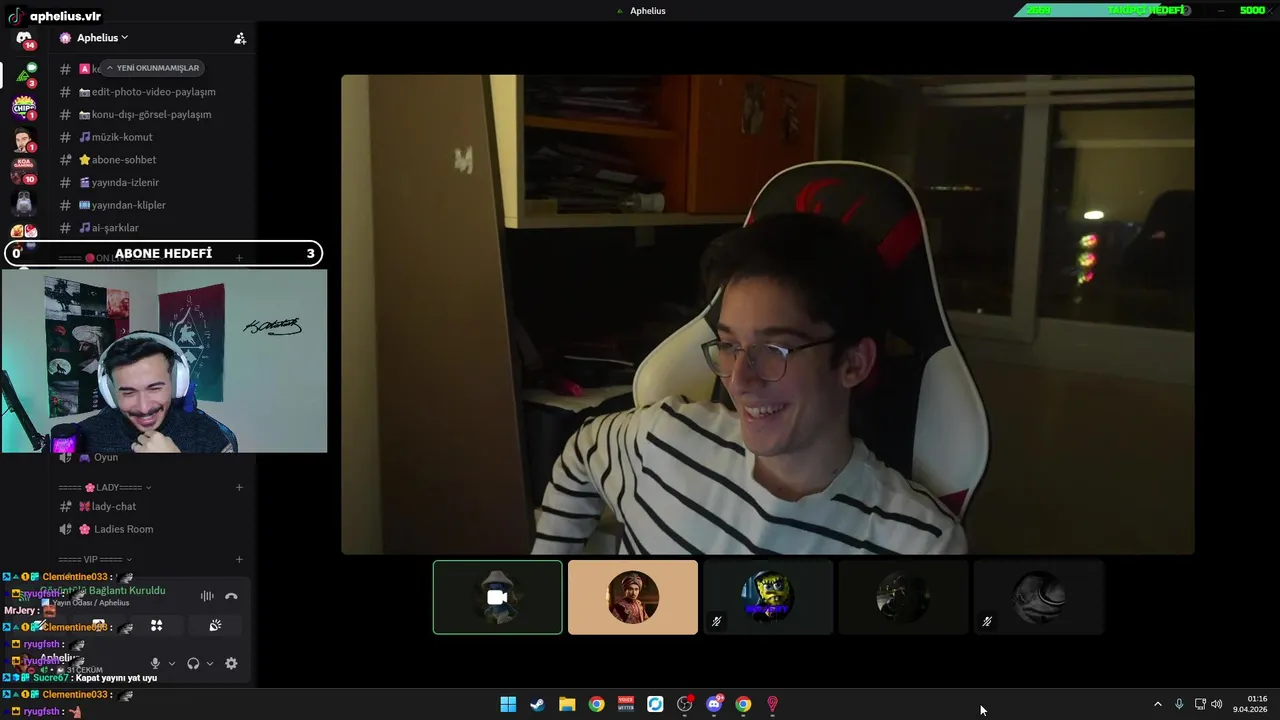Screen dimensions: 1280x720
Task: Open the CHIPS server icon
Action: pyautogui.click(x=24, y=106)
